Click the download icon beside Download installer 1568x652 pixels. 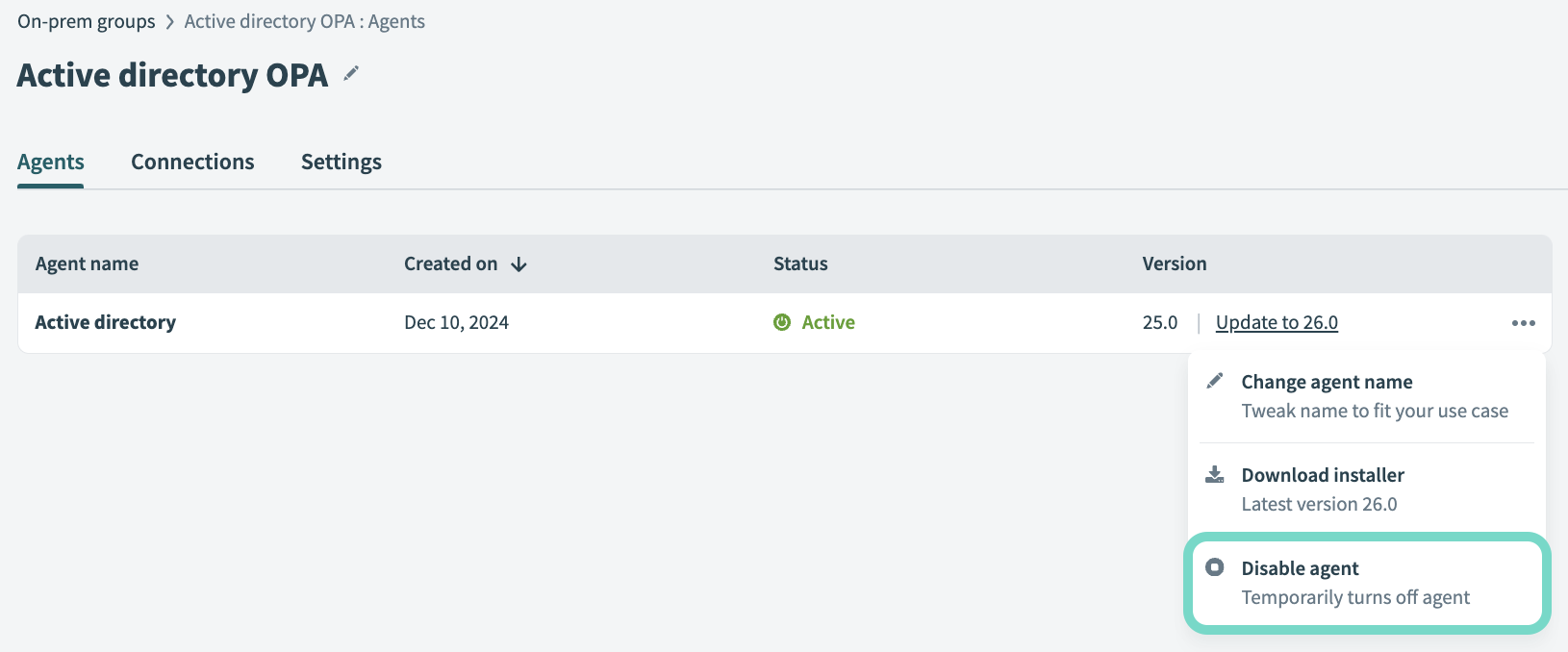pyautogui.click(x=1215, y=474)
